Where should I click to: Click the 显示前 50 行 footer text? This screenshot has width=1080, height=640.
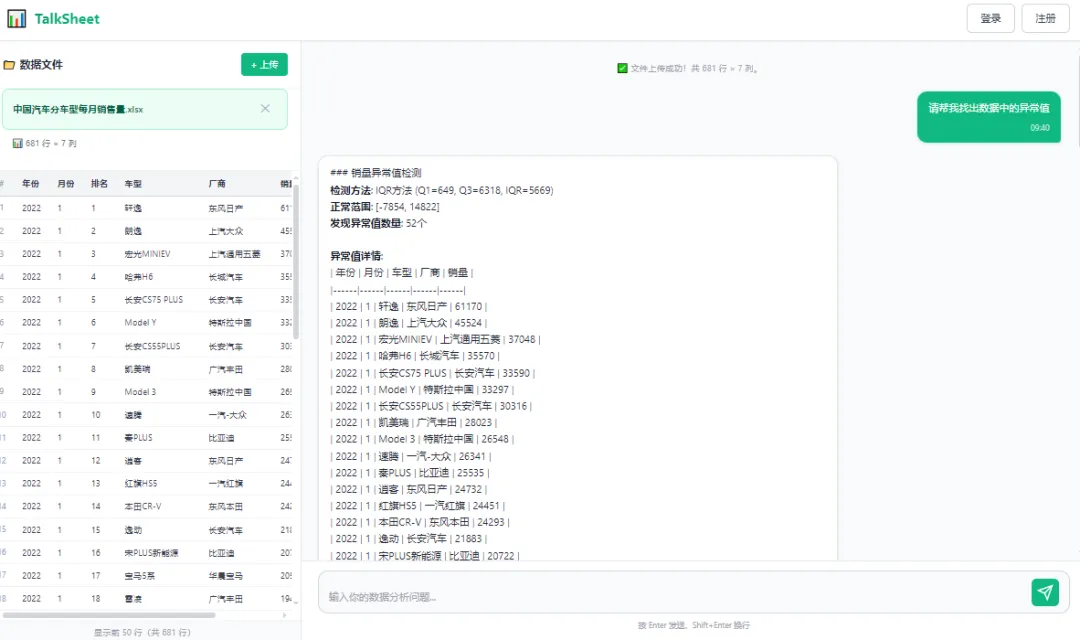(142, 632)
